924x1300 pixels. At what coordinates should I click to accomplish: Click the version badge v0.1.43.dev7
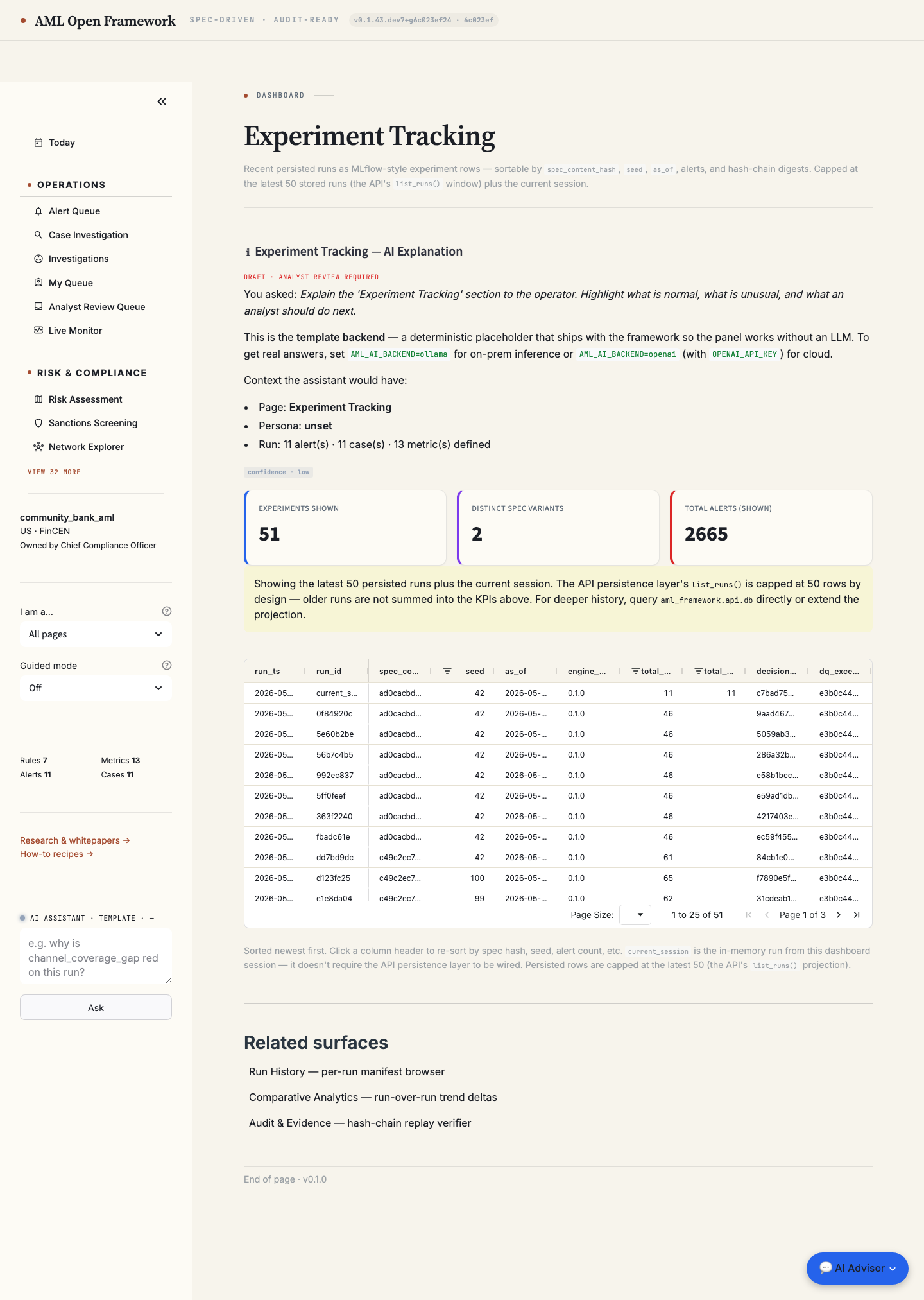(424, 20)
